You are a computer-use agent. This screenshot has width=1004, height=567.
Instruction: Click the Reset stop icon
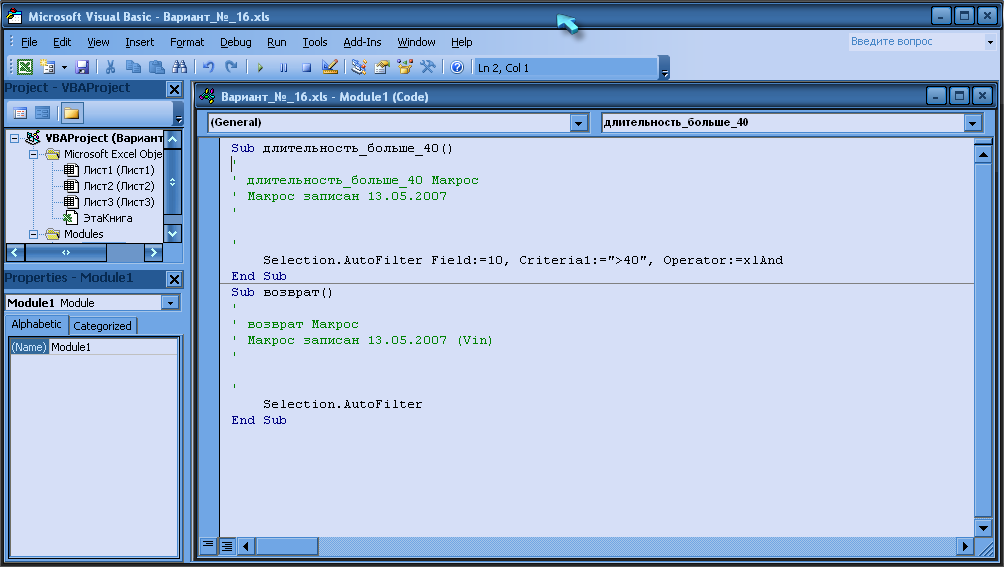pos(307,67)
